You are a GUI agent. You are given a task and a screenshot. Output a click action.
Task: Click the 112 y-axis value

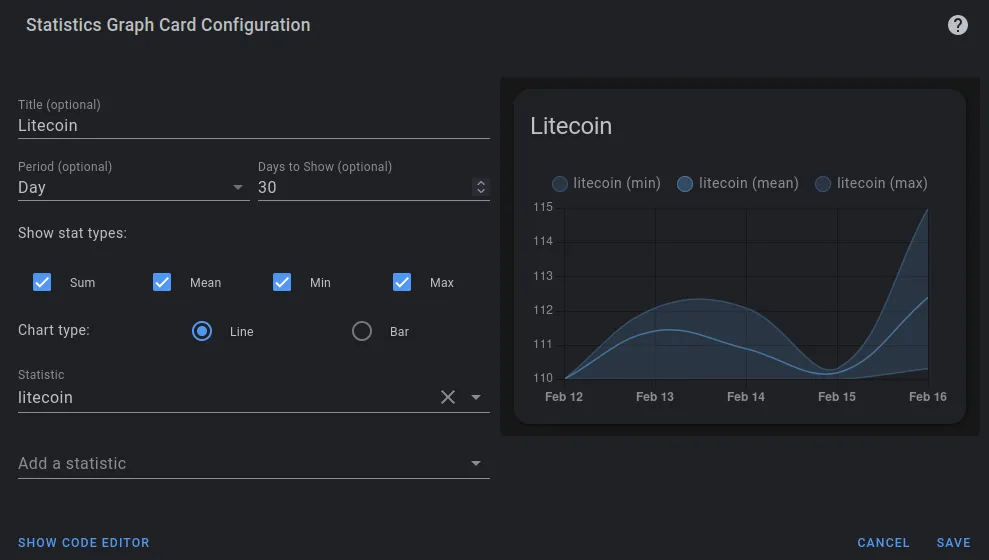coord(543,310)
